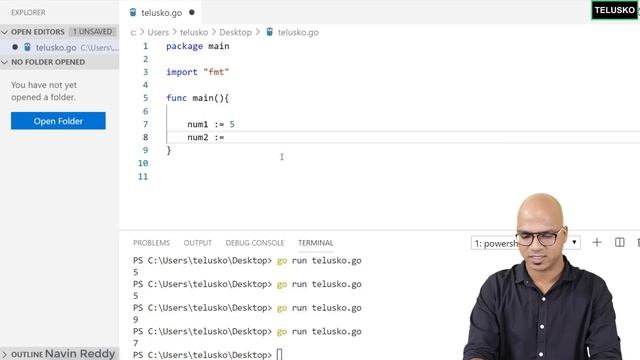Create a new terminal with plus icon
640x360 pixels.
pyautogui.click(x=597, y=242)
